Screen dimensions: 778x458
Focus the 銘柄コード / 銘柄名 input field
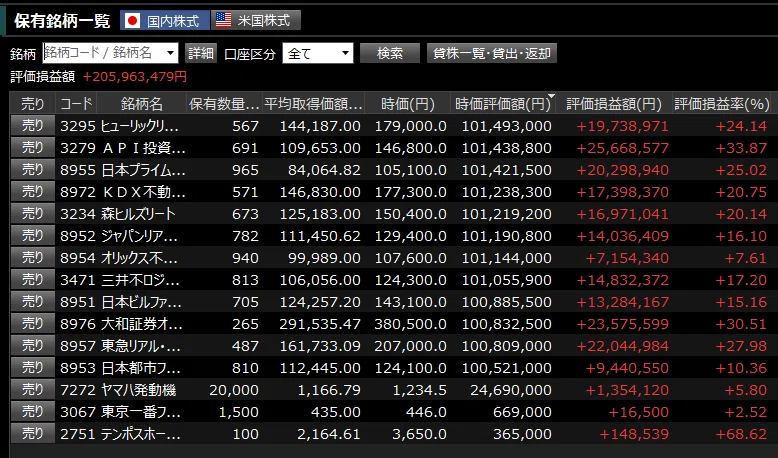[x=103, y=53]
